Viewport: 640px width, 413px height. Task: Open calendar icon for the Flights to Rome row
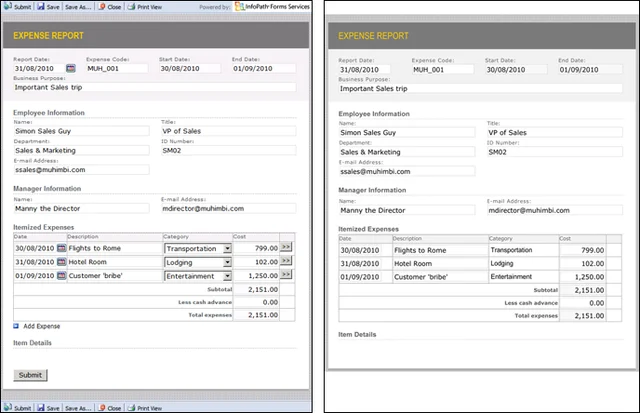pyautogui.click(x=61, y=248)
